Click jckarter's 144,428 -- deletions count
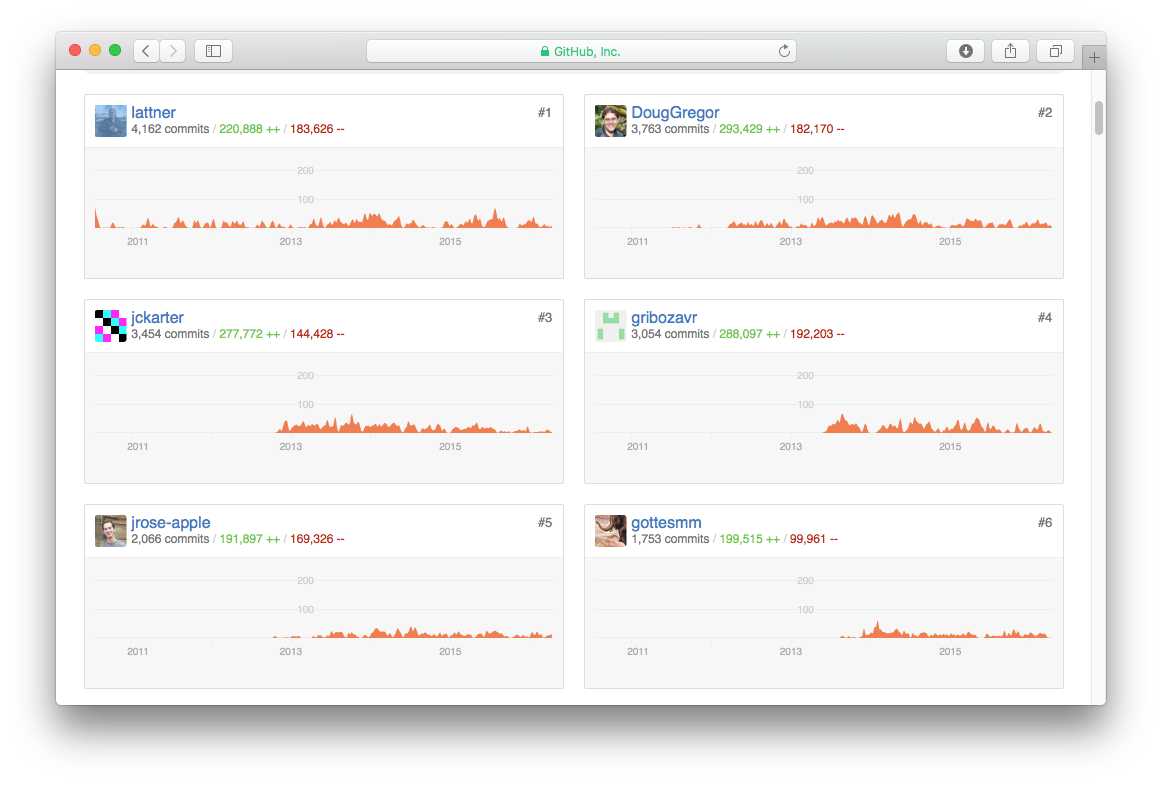Viewport: 1162px width, 785px height. pos(316,334)
